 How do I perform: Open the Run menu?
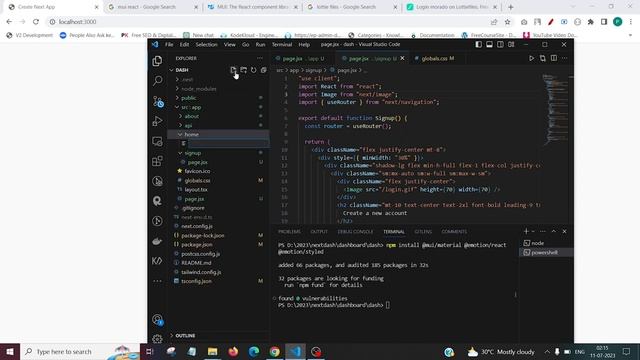point(260,44)
